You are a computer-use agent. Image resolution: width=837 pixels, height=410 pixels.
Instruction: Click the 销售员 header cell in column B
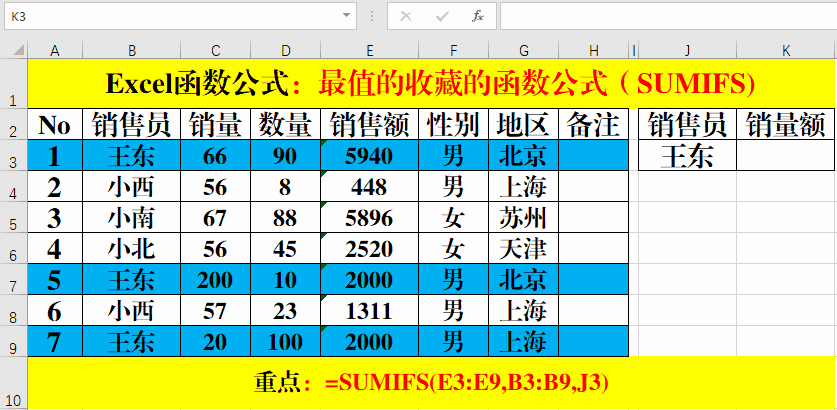click(132, 125)
